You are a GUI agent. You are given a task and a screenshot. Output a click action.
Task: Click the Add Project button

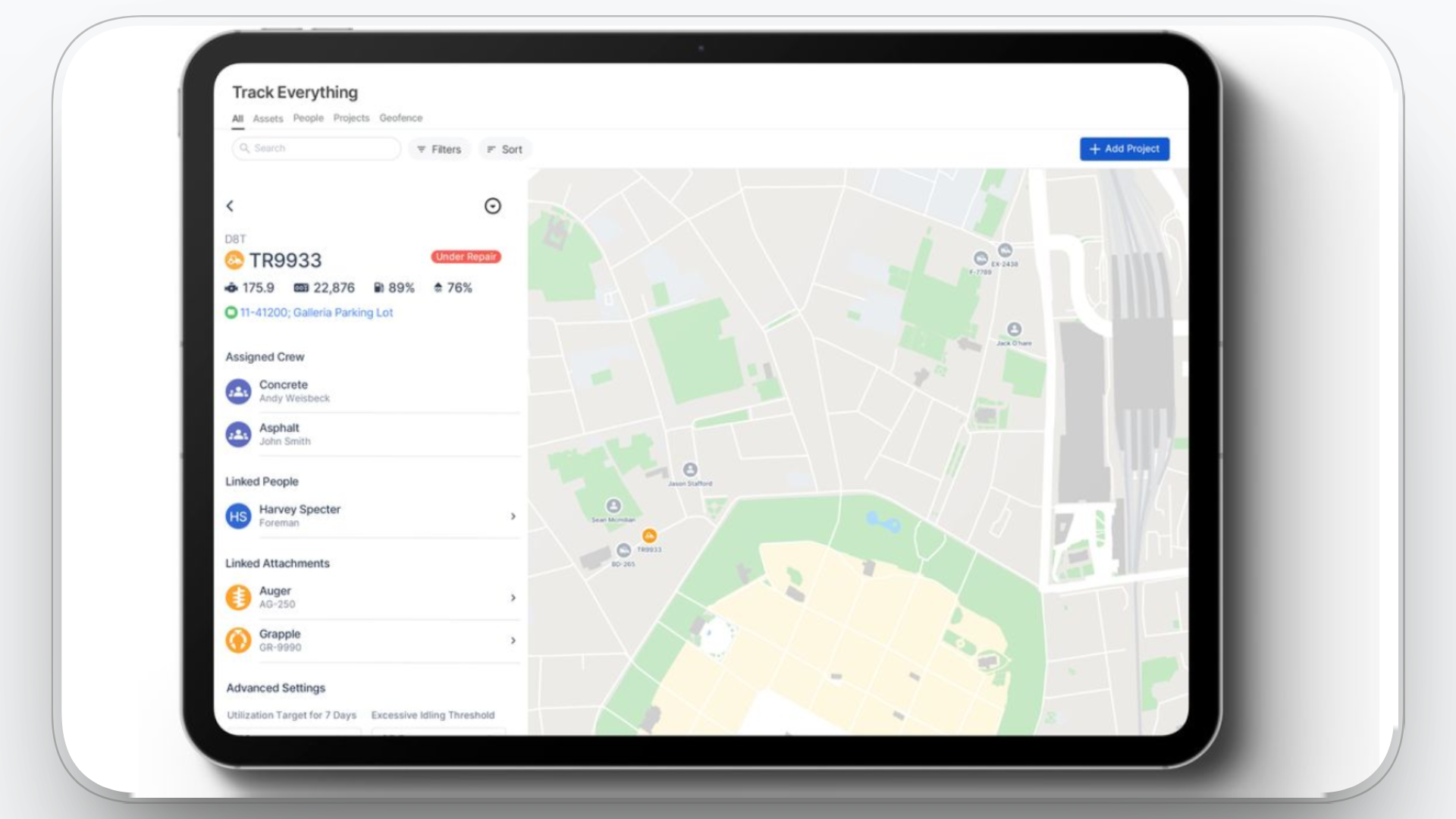[1124, 149]
